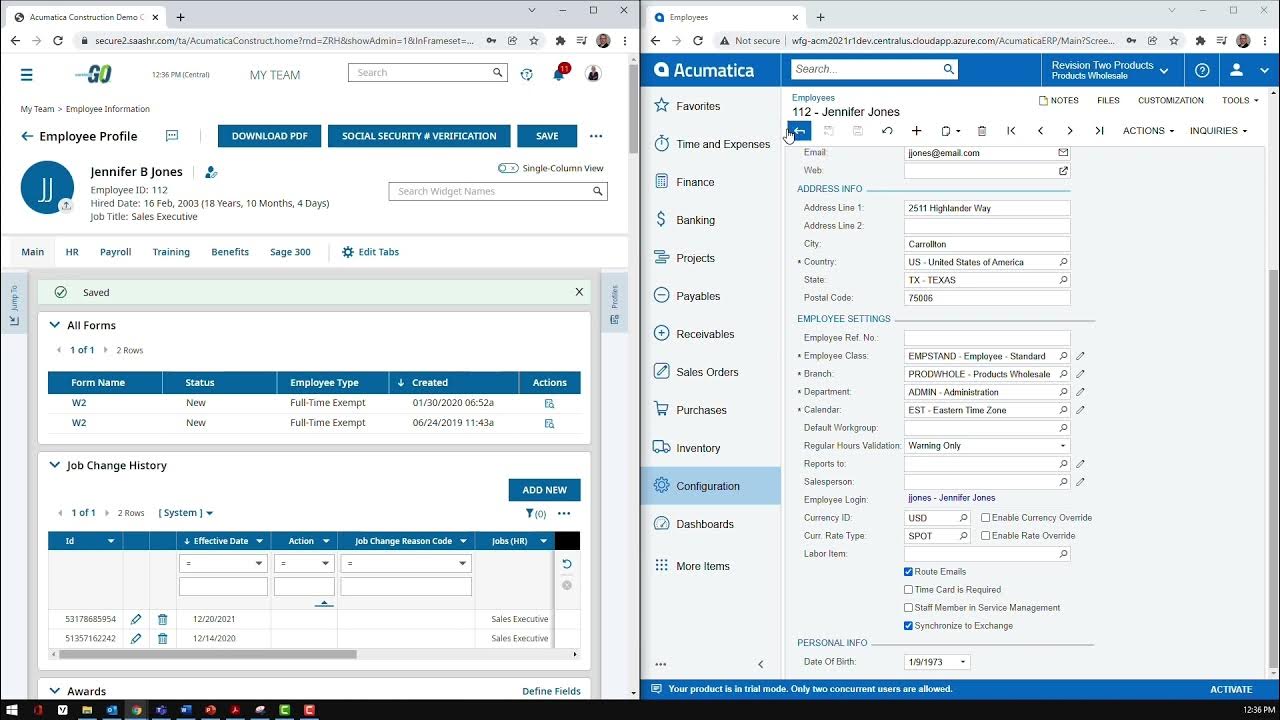1280x720 pixels.
Task: Switch to the Payroll tab
Action: [x=115, y=252]
